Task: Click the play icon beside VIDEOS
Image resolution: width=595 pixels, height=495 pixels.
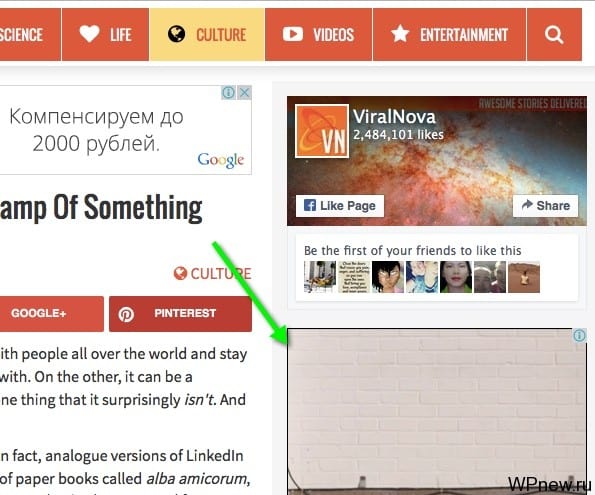Action: point(293,34)
